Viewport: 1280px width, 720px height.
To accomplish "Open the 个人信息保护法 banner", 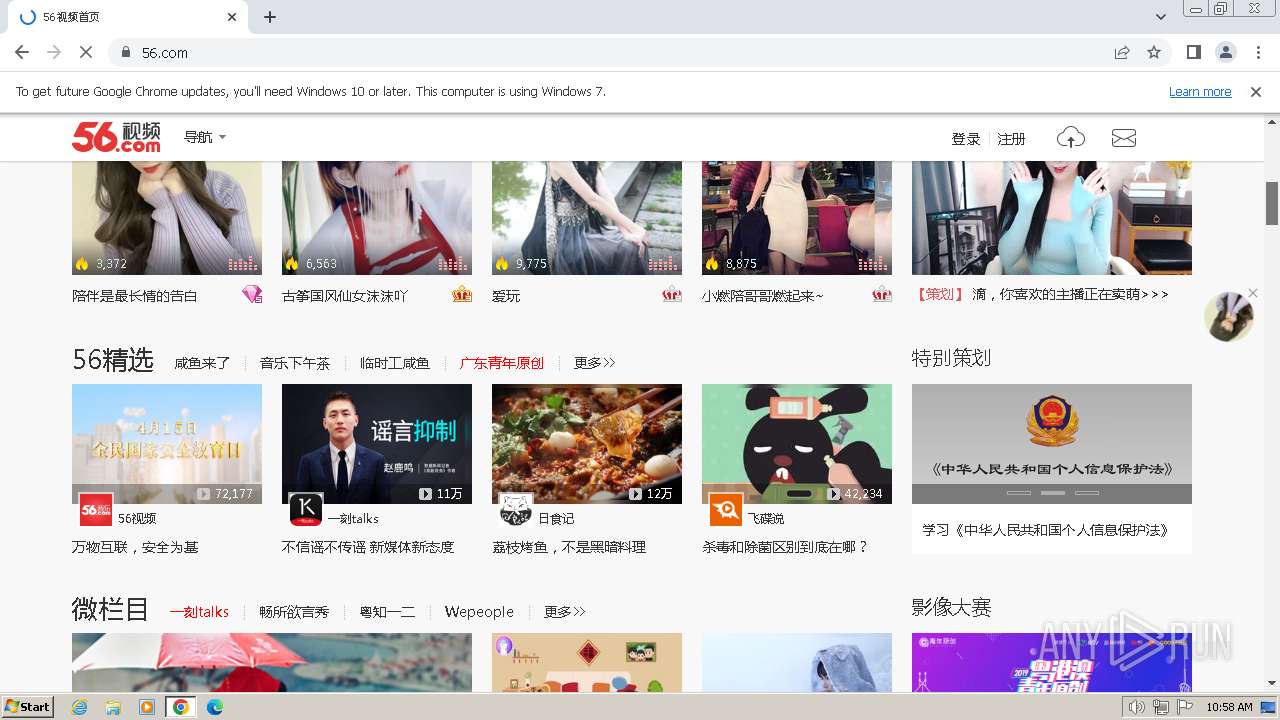I will click(x=1052, y=444).
